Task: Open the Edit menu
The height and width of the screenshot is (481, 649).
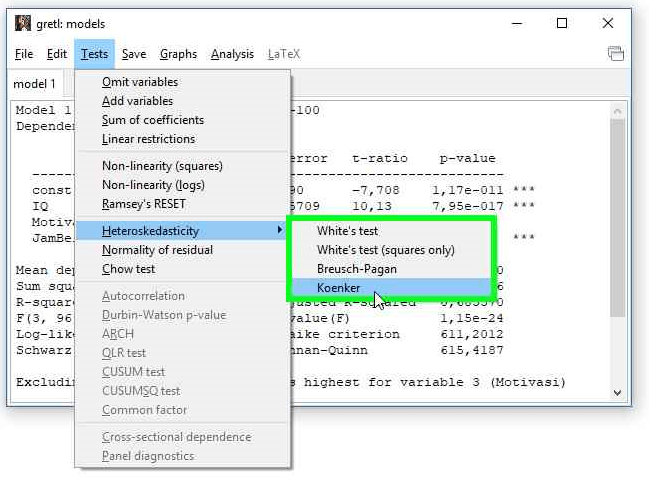Action: [x=57, y=54]
